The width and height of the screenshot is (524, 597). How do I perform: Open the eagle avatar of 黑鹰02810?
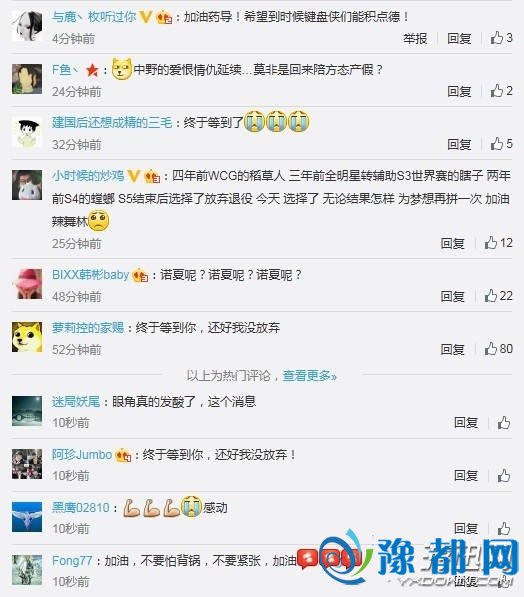pyautogui.click(x=27, y=517)
